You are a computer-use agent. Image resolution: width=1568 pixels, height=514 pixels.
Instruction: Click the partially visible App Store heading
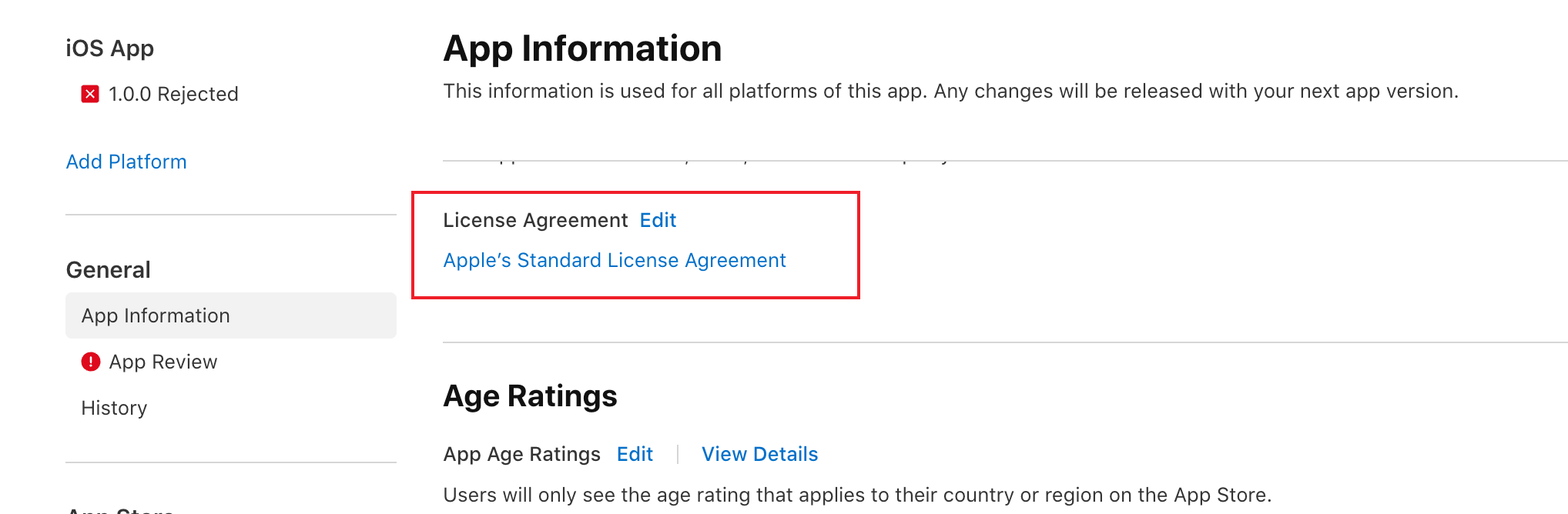pos(120,509)
